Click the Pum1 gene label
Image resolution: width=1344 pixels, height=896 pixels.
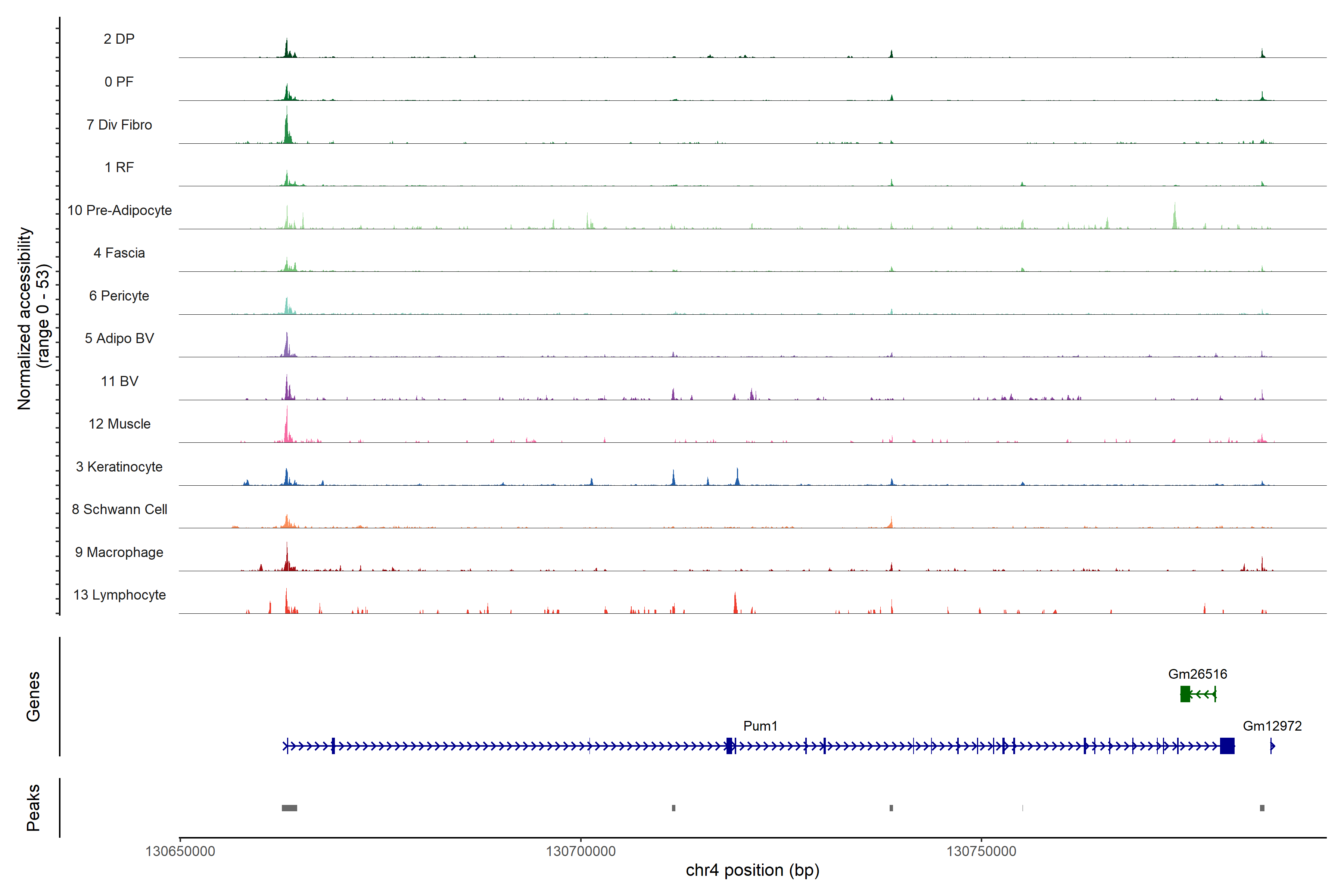pos(760,726)
